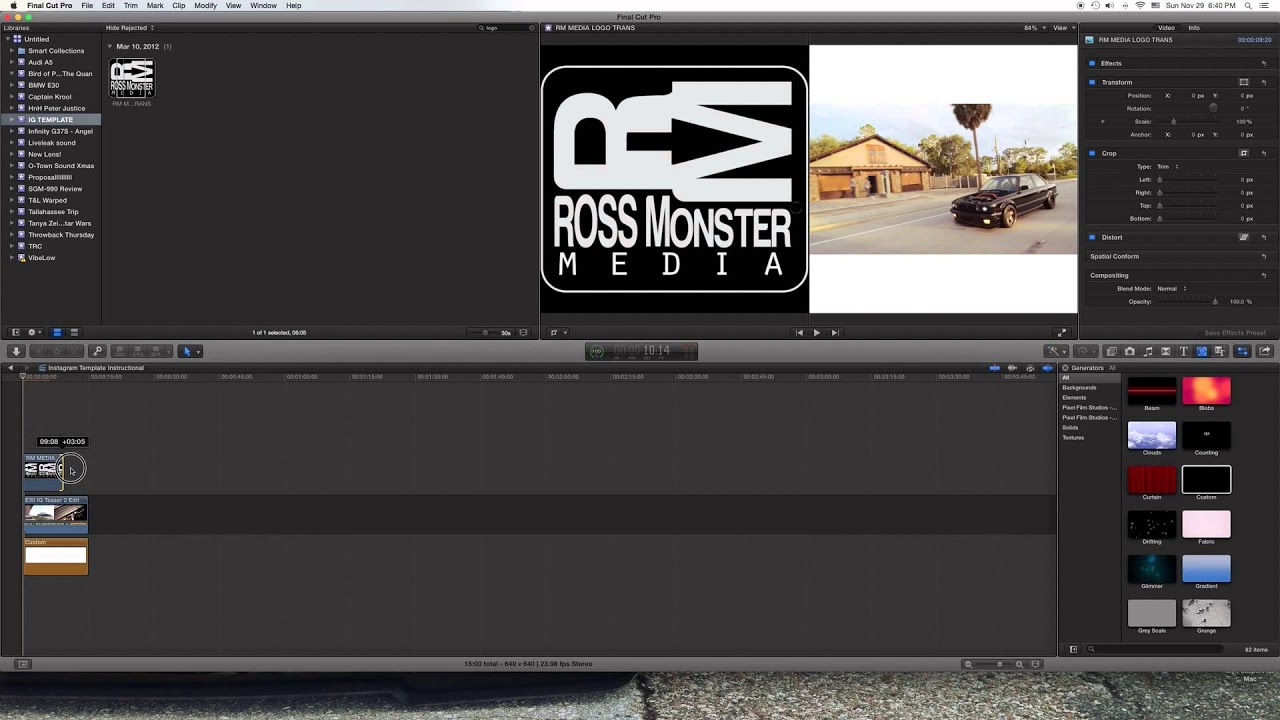Select the IG TEMPLATE event
Viewport: 1280px width, 720px height.
pos(50,120)
